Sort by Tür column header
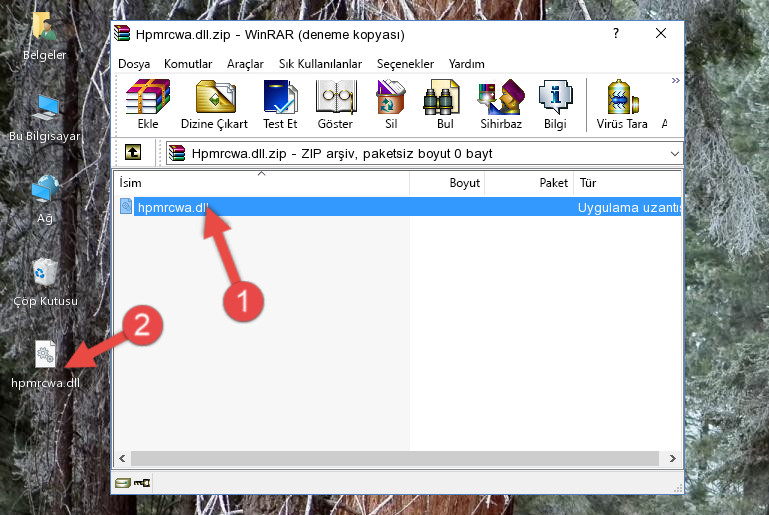The image size is (769, 515). click(x=628, y=183)
